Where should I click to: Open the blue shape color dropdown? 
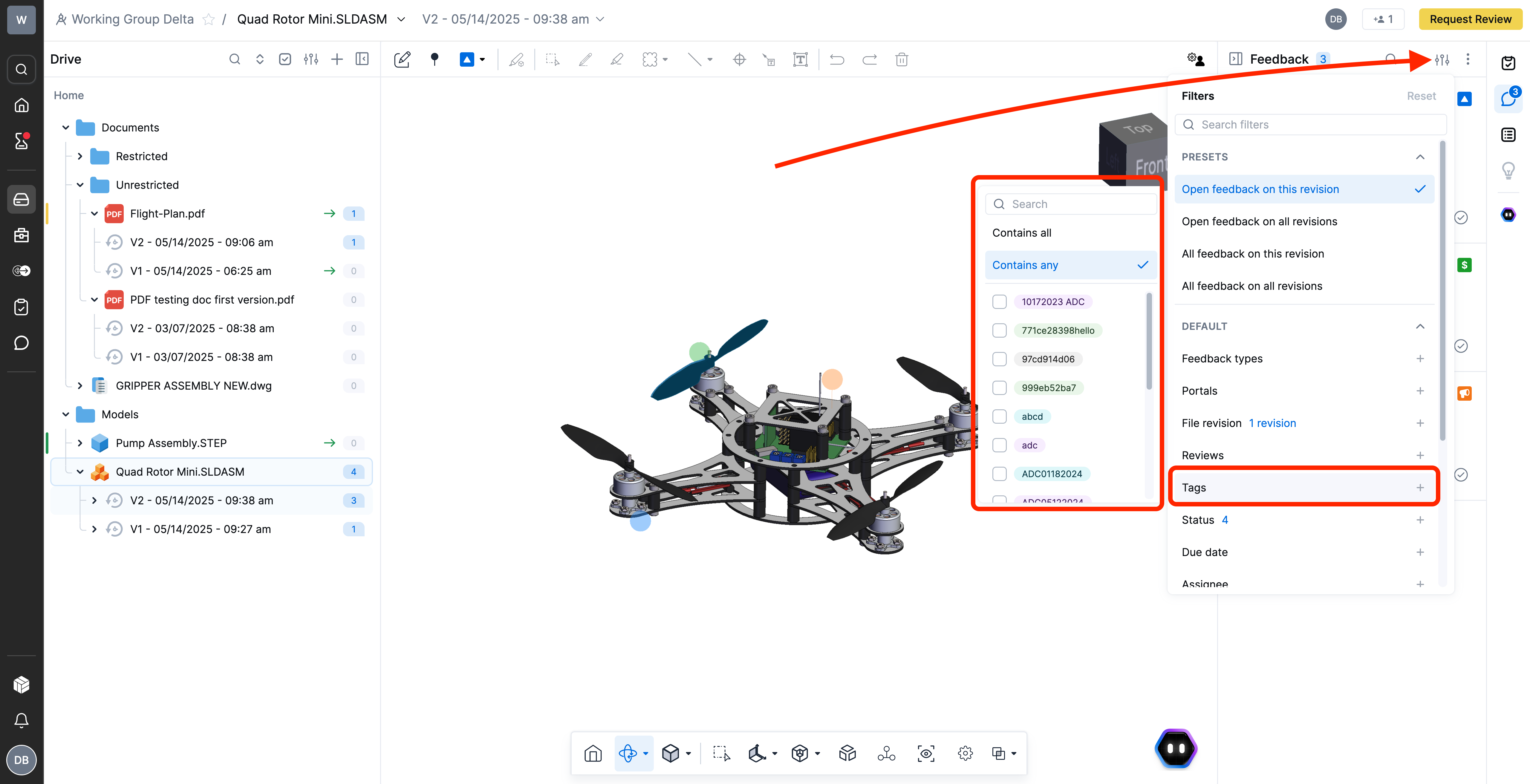482,59
